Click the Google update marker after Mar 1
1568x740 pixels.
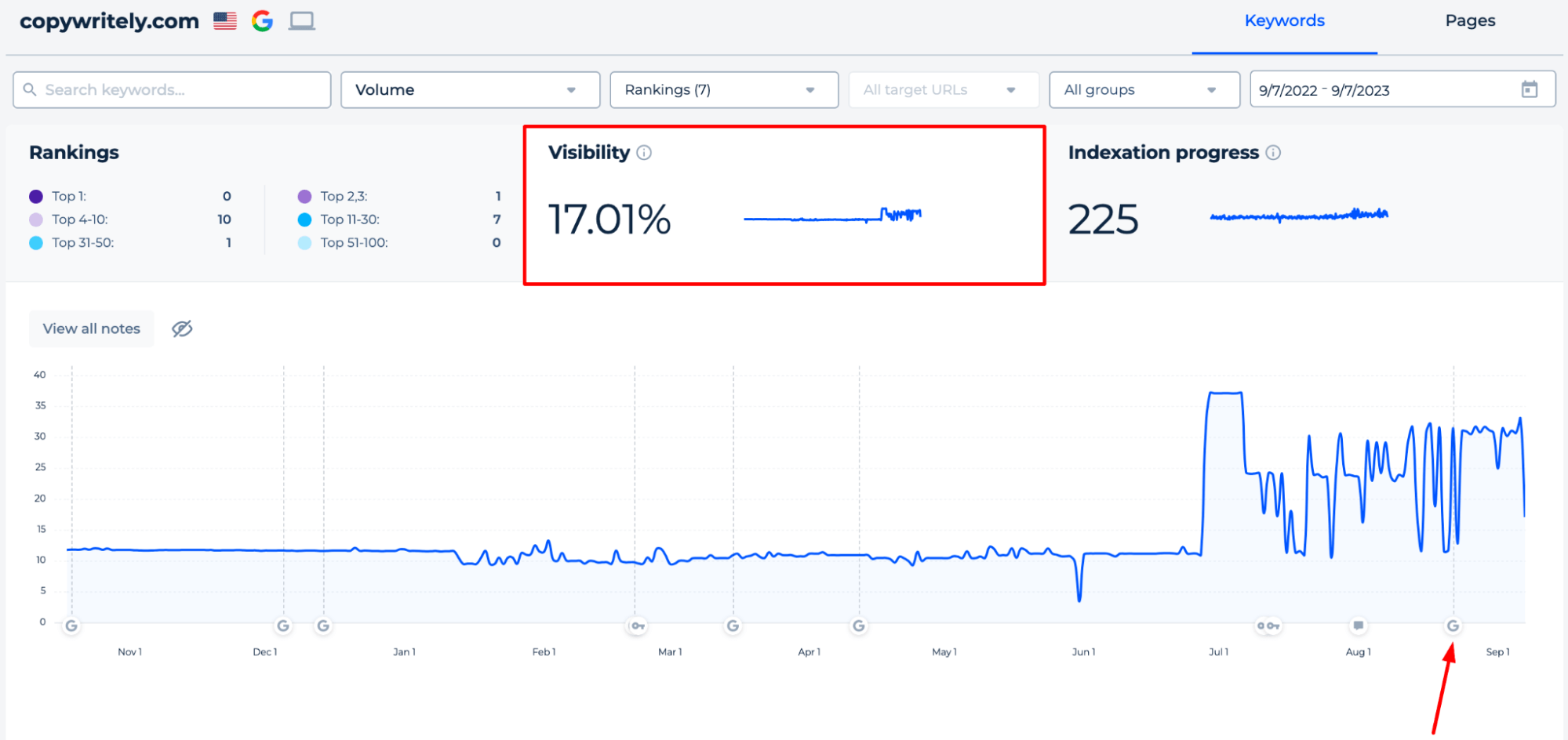click(733, 626)
